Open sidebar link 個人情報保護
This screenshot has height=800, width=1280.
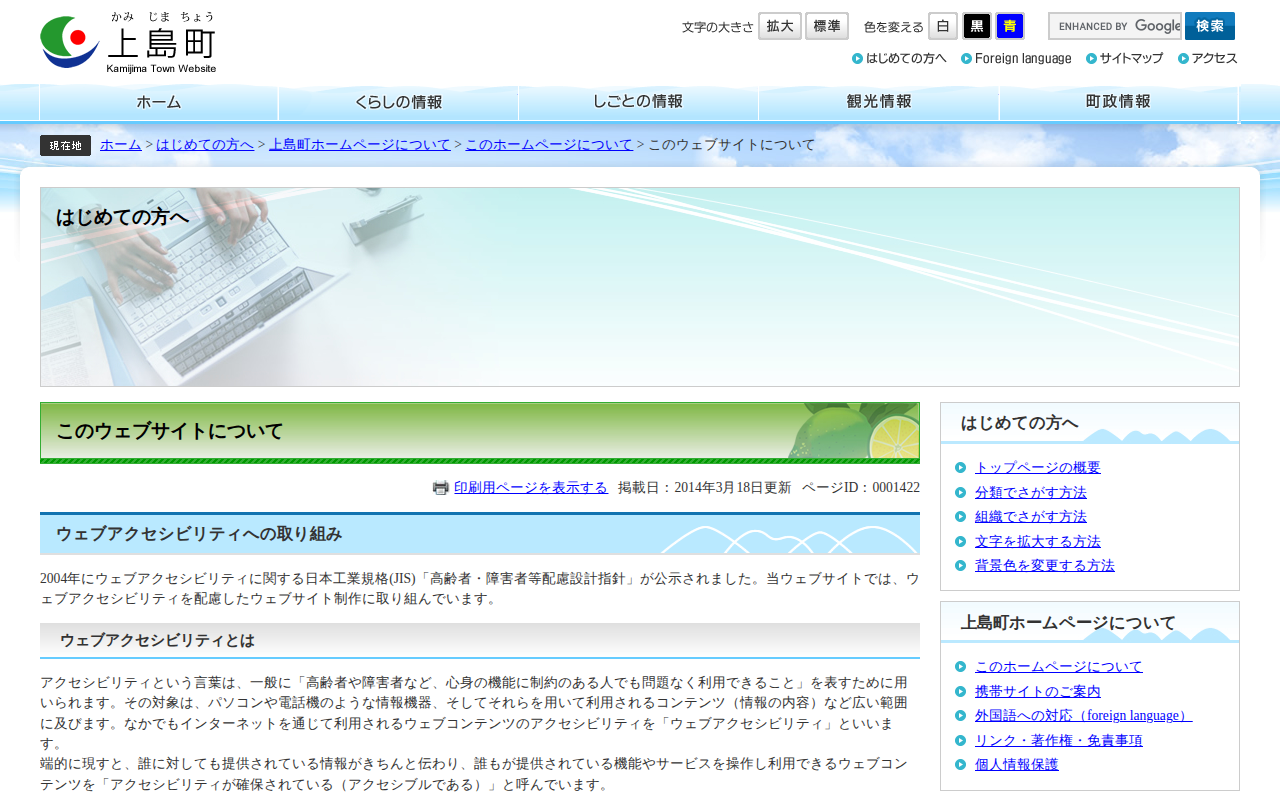click(x=1017, y=765)
